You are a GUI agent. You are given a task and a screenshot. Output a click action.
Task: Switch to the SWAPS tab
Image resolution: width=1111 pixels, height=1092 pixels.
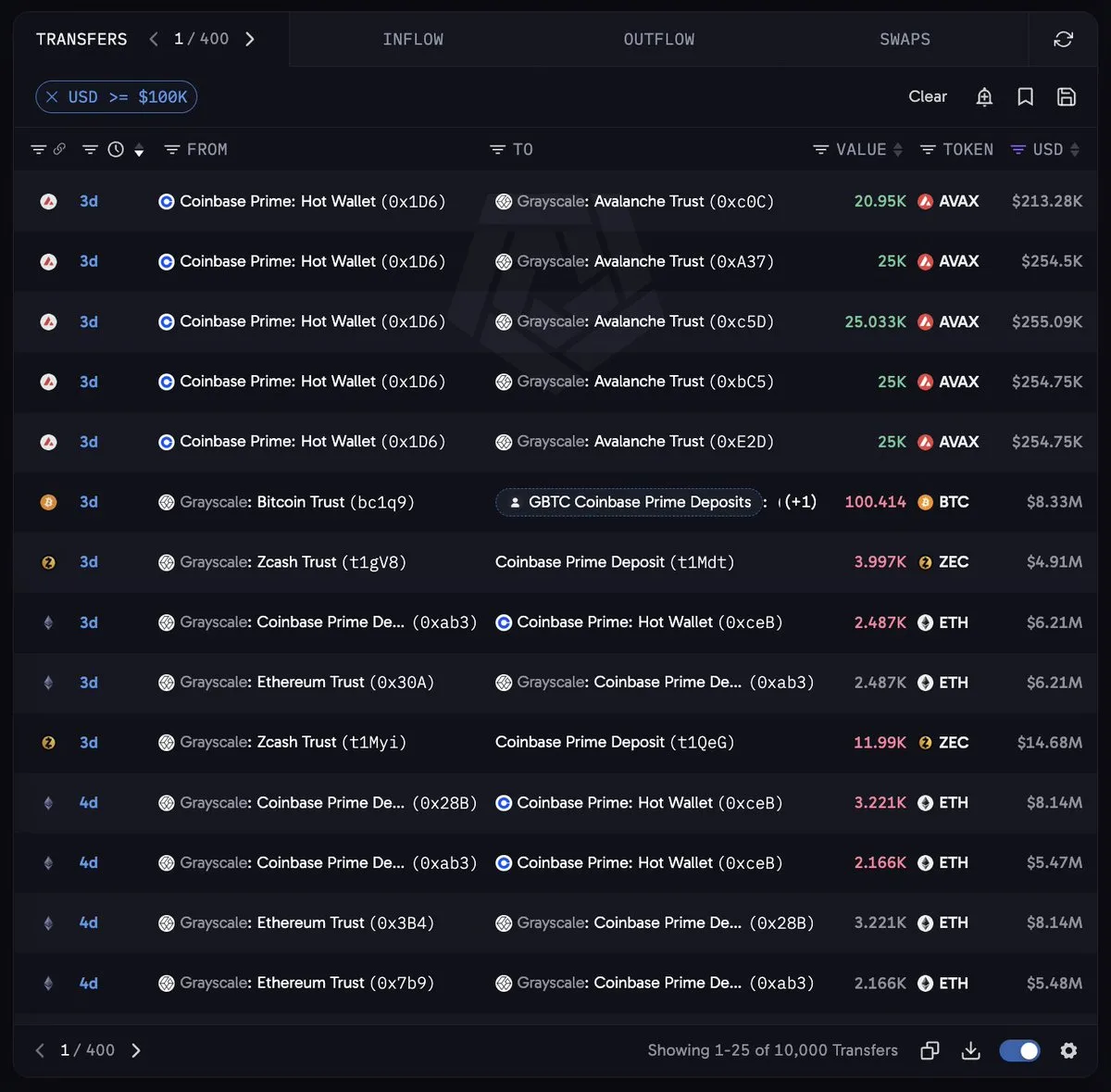905,39
